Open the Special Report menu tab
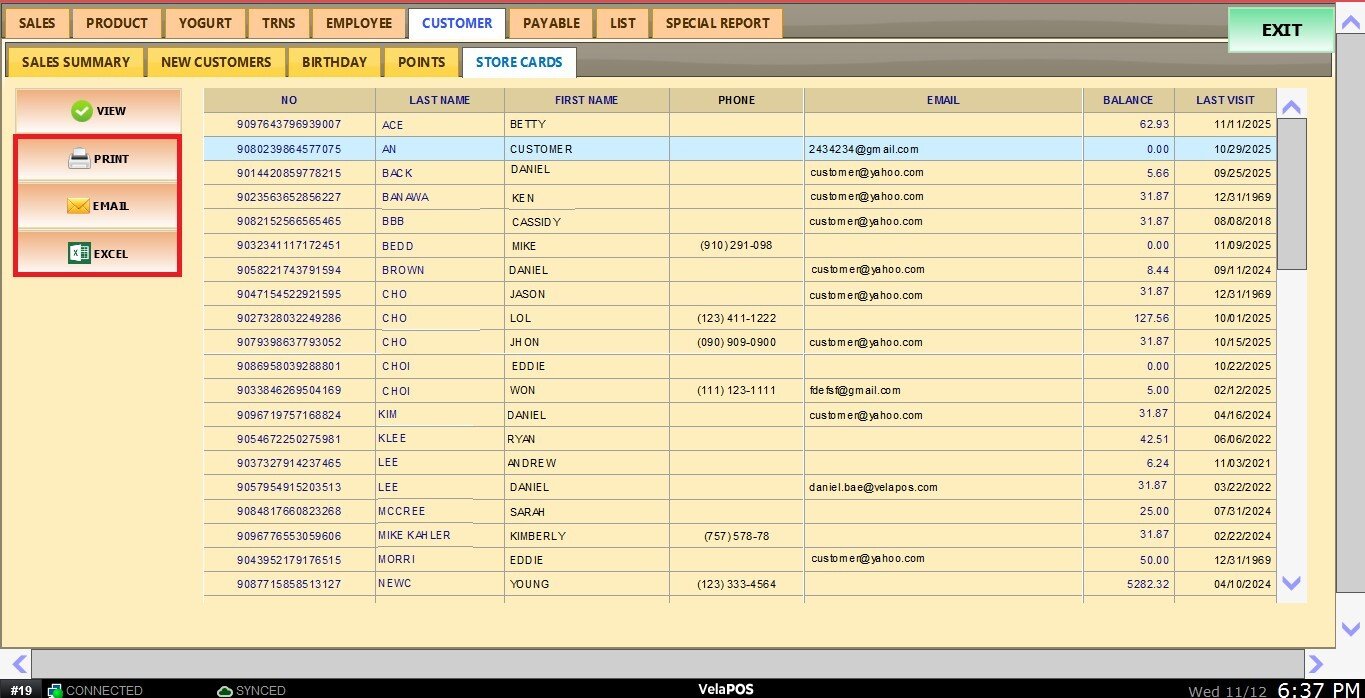This screenshot has height=698, width=1365. [717, 23]
